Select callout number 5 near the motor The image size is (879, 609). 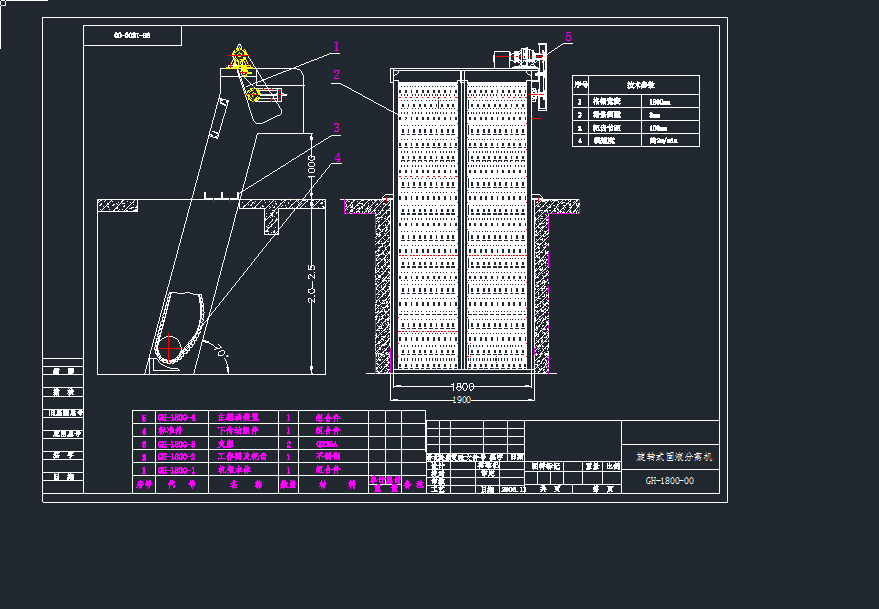click(568, 37)
